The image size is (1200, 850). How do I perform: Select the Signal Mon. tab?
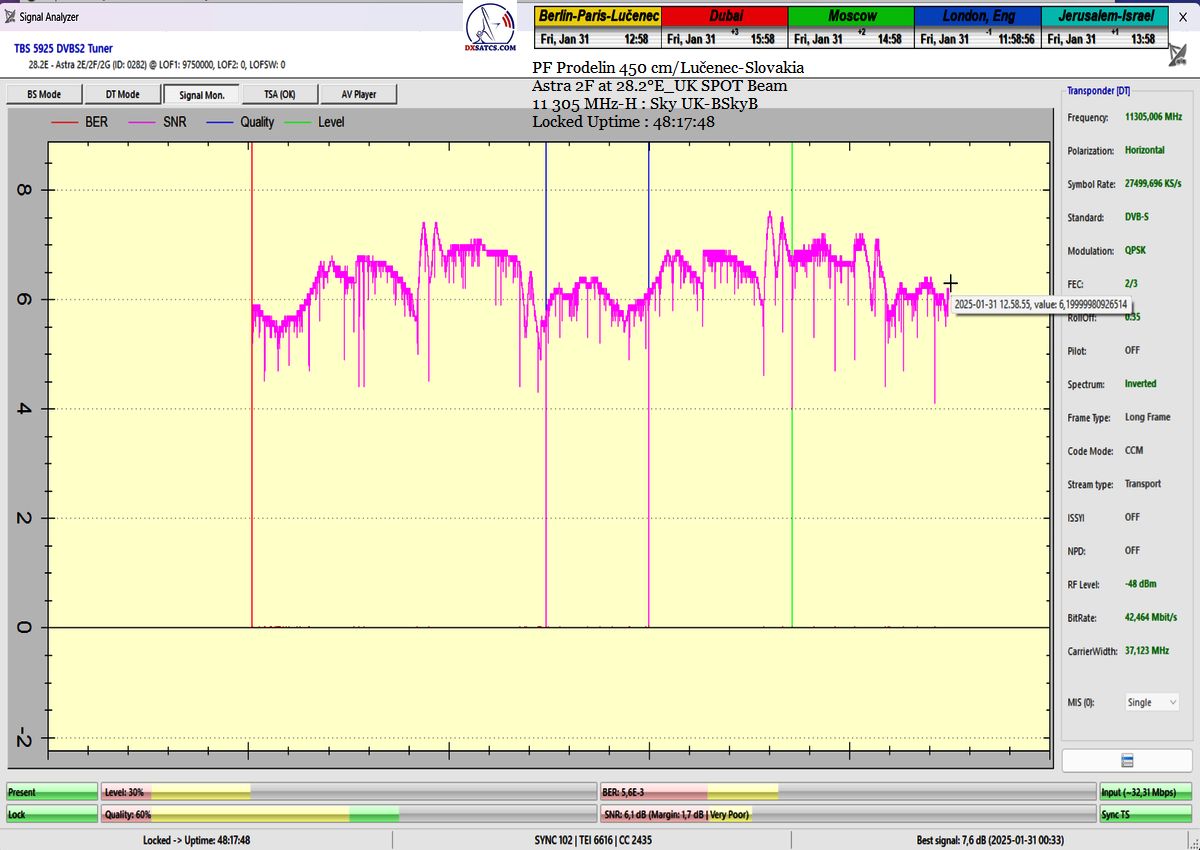click(201, 94)
